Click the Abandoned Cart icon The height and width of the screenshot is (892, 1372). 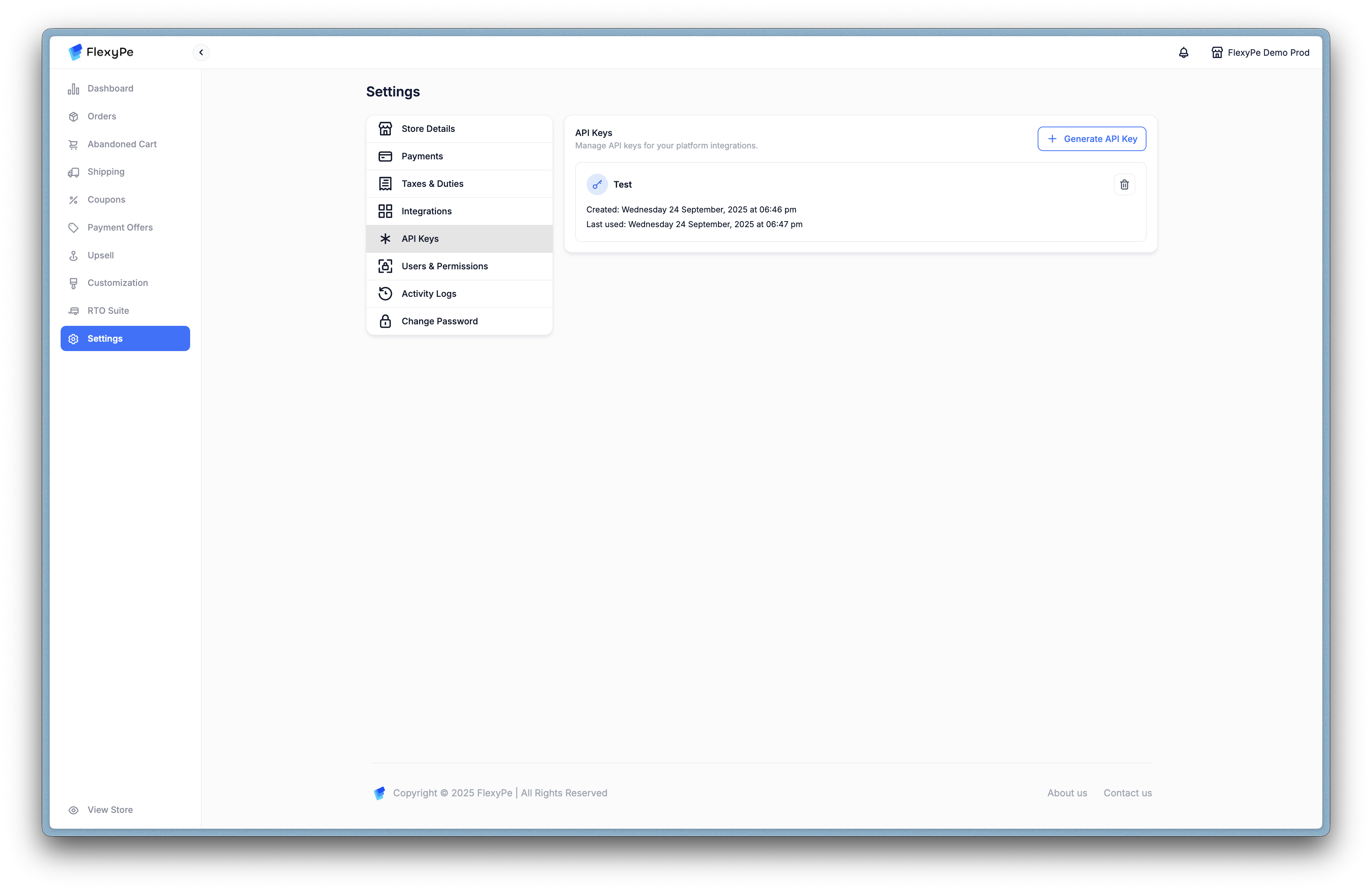coord(73,145)
